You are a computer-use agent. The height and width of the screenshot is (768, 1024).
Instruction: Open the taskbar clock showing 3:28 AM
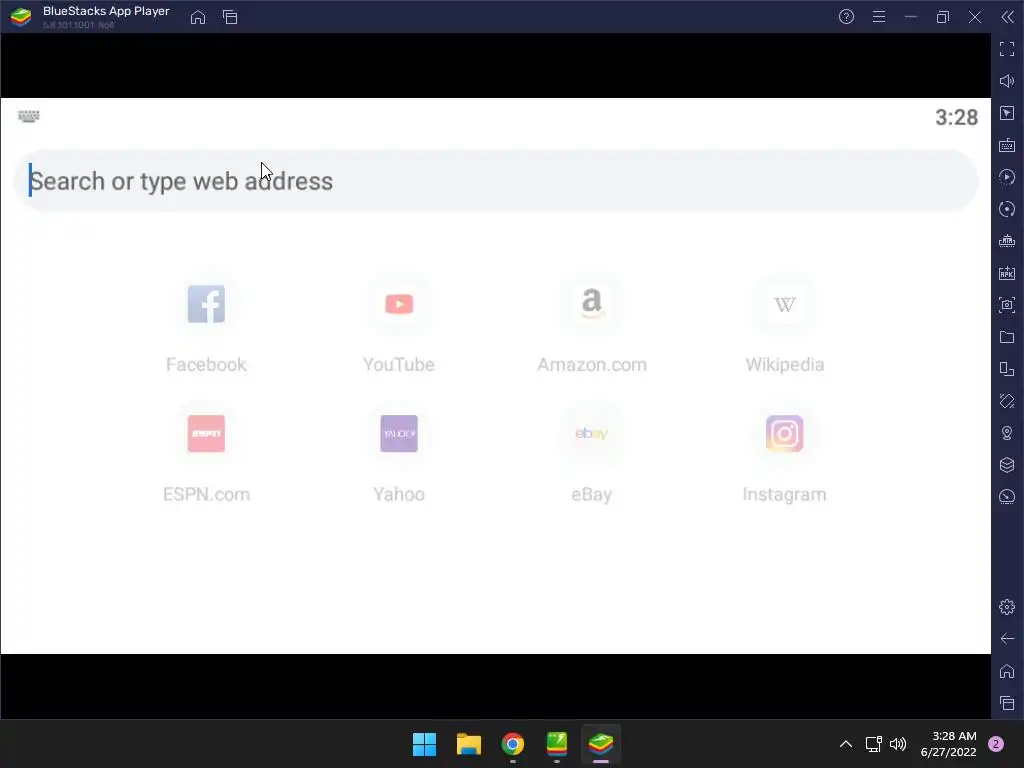point(949,744)
